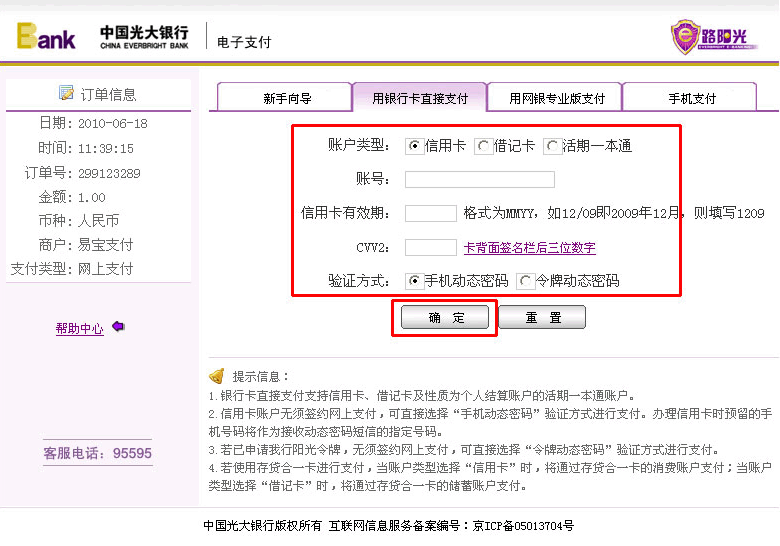Click the 确定 confirm button
Viewport: 780px width, 546px height.
[445, 317]
